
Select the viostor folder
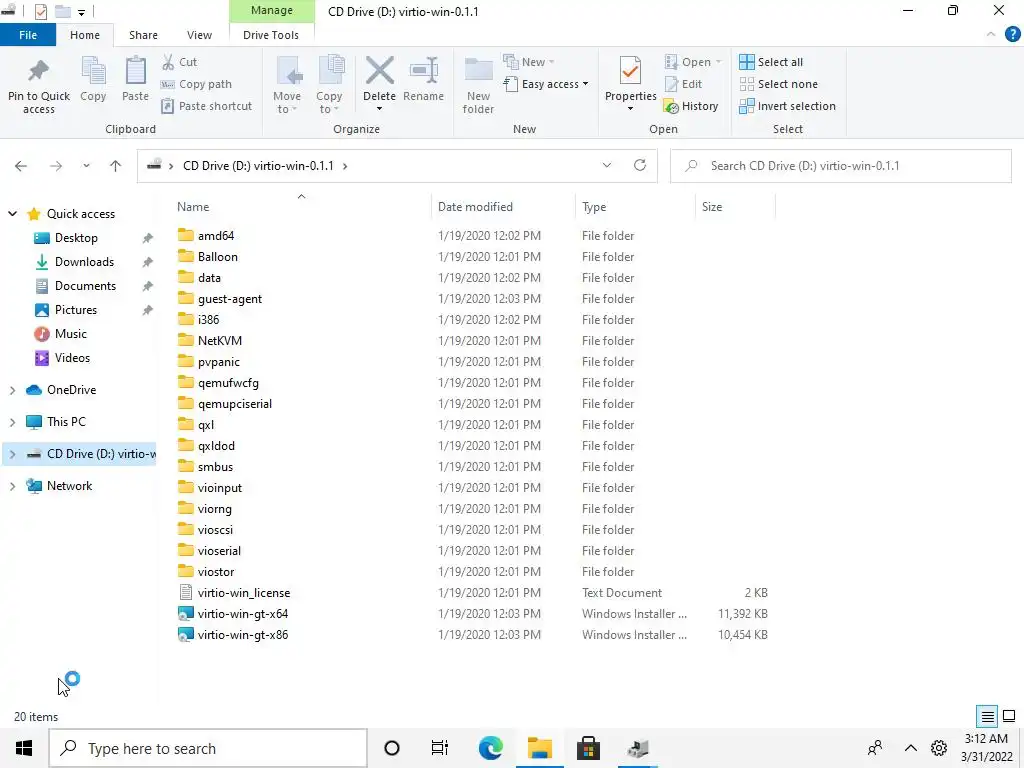coord(216,572)
